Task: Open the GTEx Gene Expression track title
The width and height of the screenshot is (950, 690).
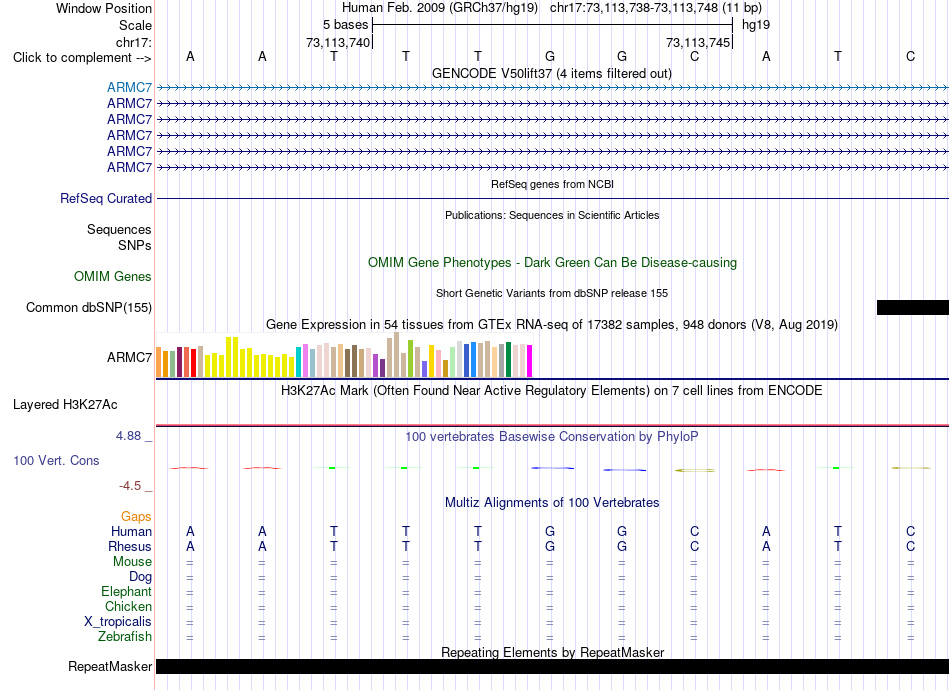Action: [x=552, y=325]
